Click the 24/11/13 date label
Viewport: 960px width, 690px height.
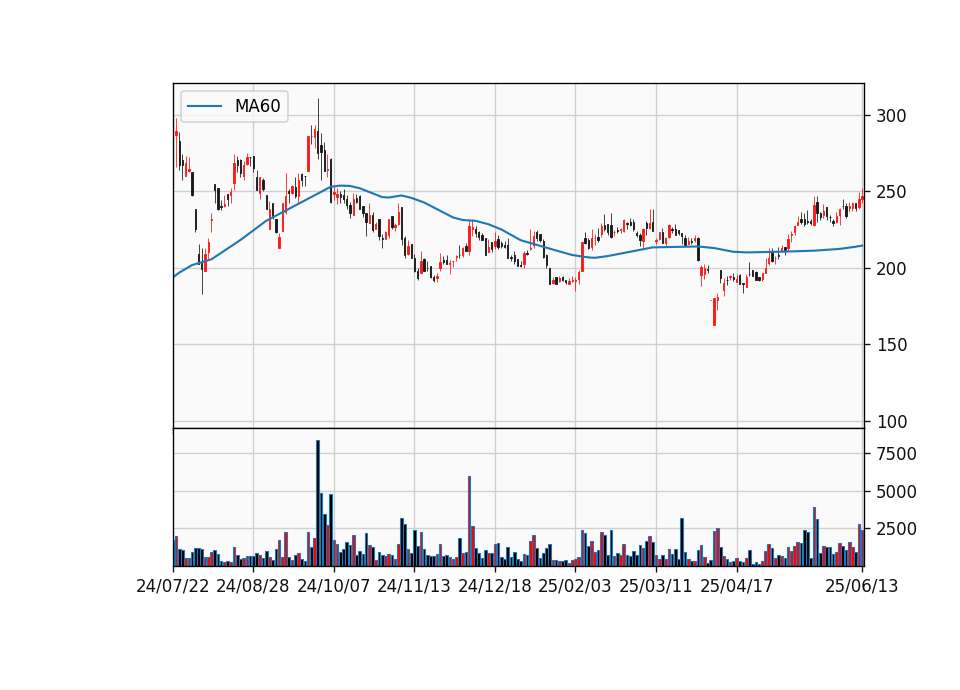[x=414, y=586]
